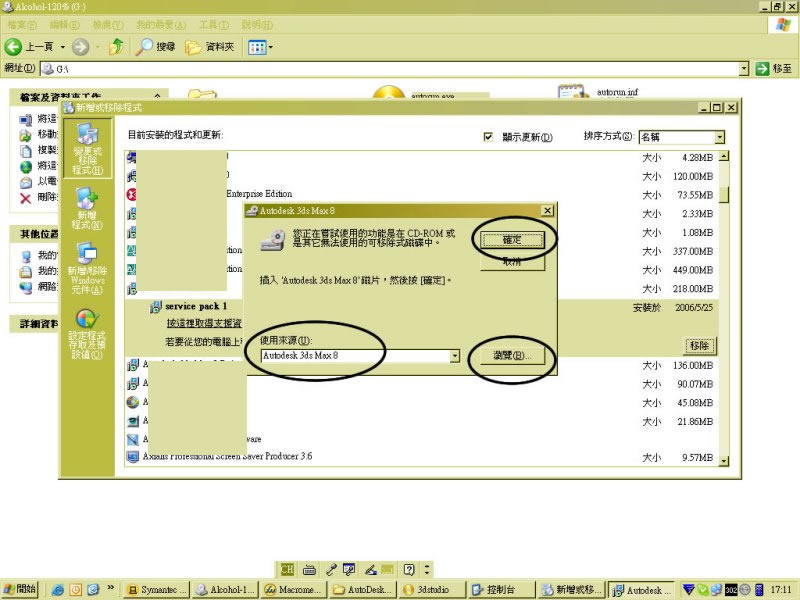The height and width of the screenshot is (600, 800).
Task: Click scroll-up arrow of program list
Action: (x=724, y=156)
